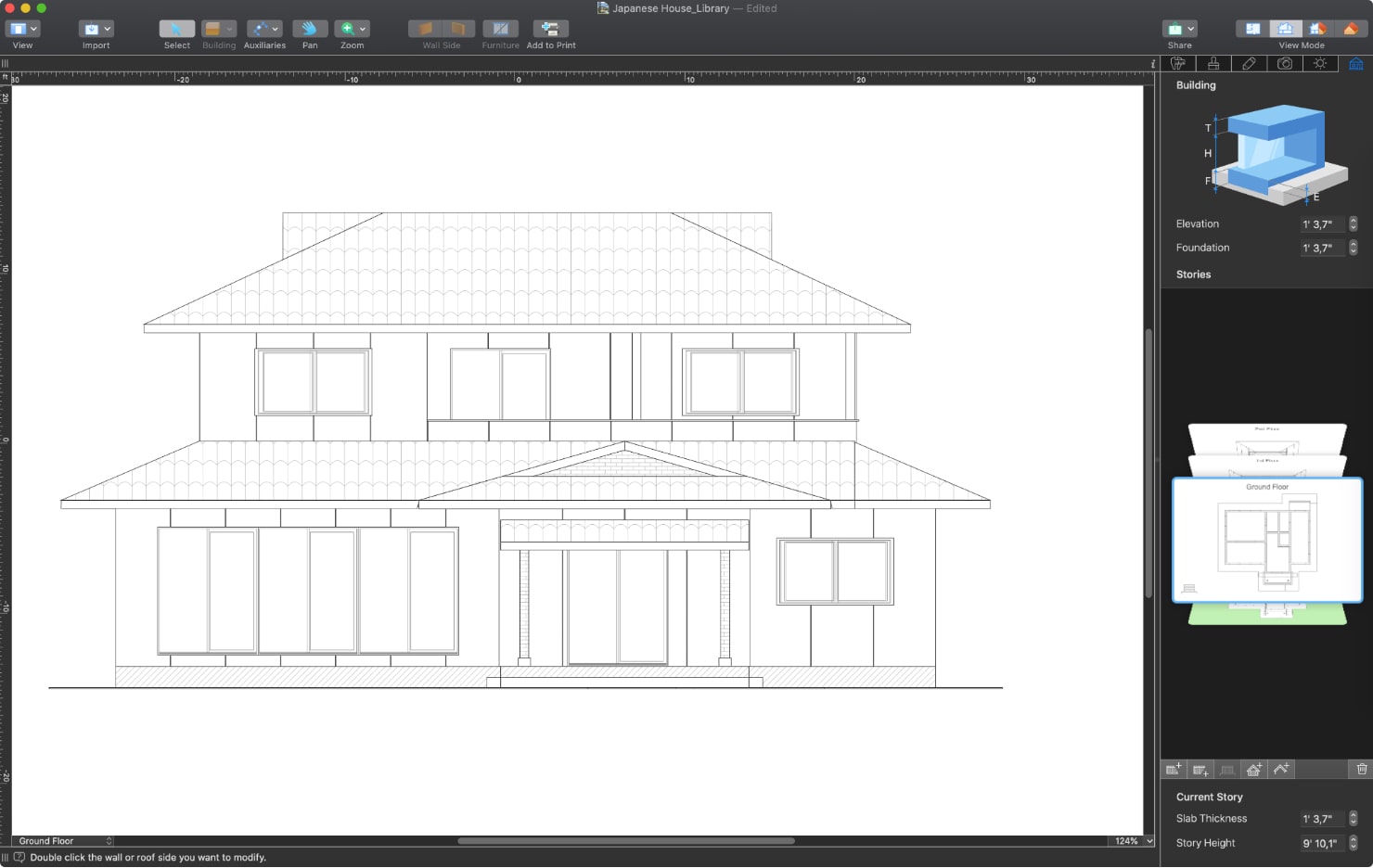Image resolution: width=1373 pixels, height=868 pixels.
Task: Click the add foundation icon
Action: tap(1227, 770)
